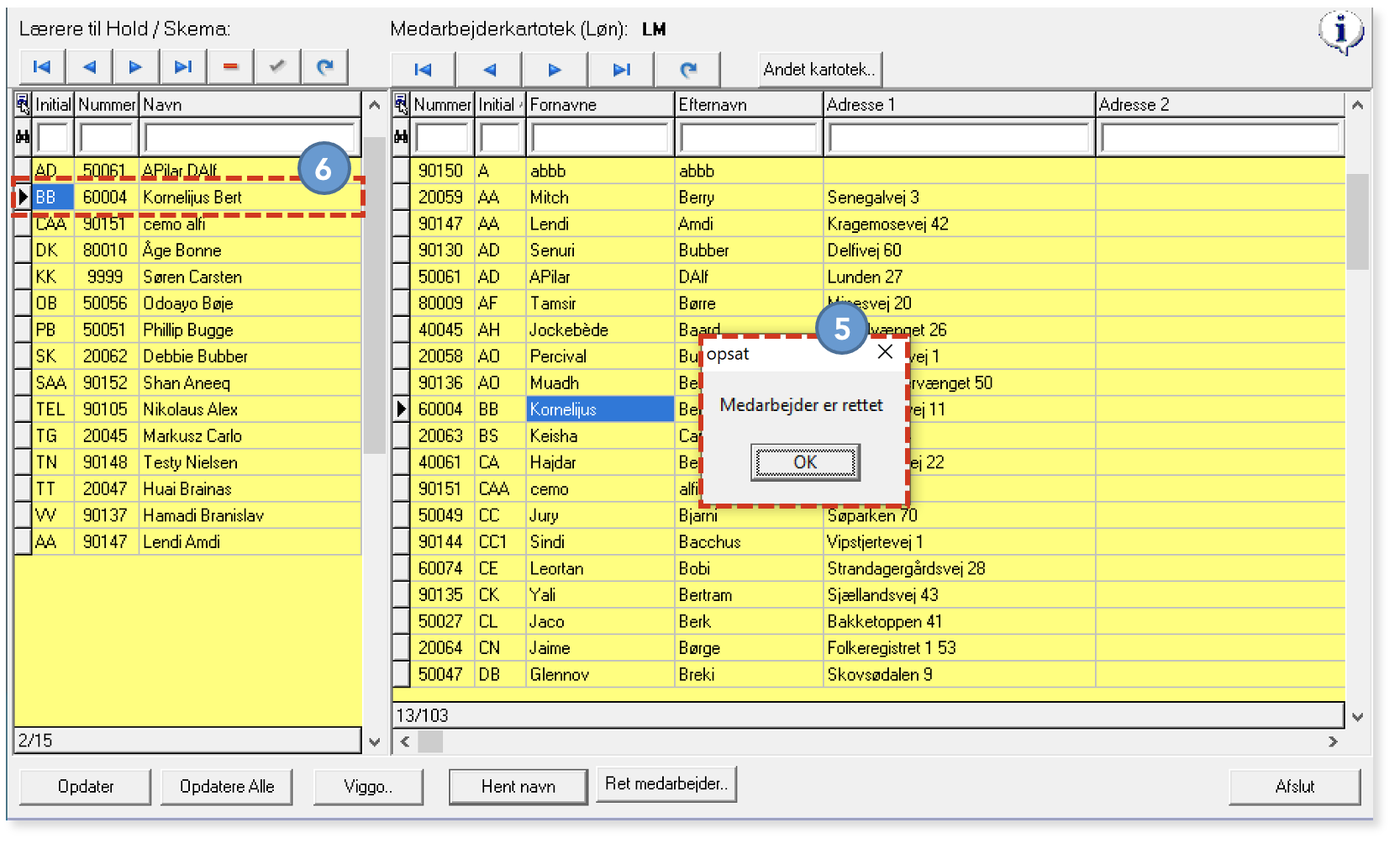Click Medarbejderkartotek vertical scrollbar up arrow

(1357, 105)
